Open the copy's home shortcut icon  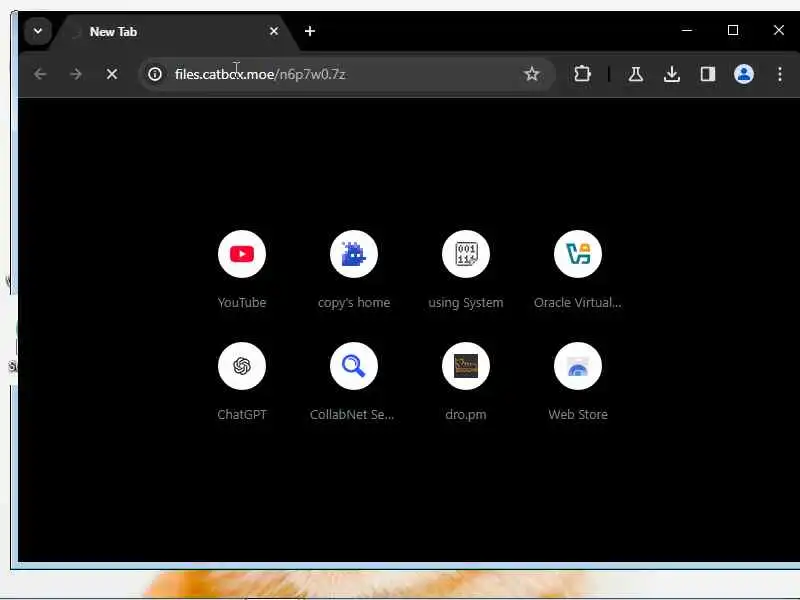[x=354, y=254]
